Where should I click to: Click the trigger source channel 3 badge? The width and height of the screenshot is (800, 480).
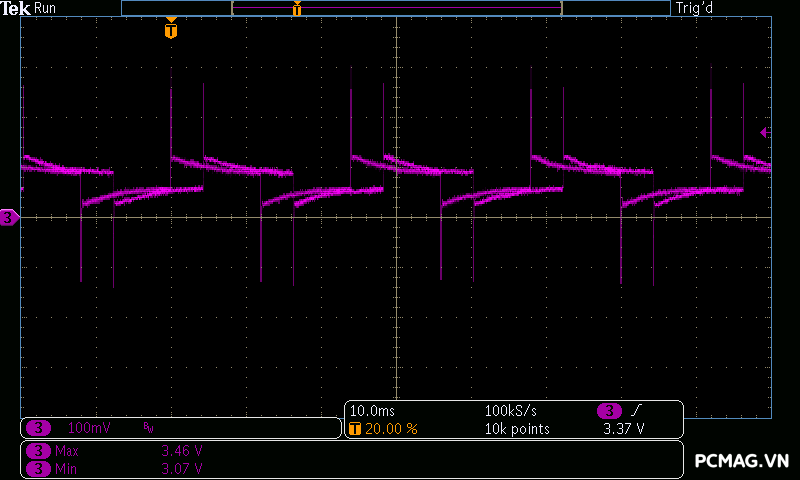pyautogui.click(x=609, y=411)
